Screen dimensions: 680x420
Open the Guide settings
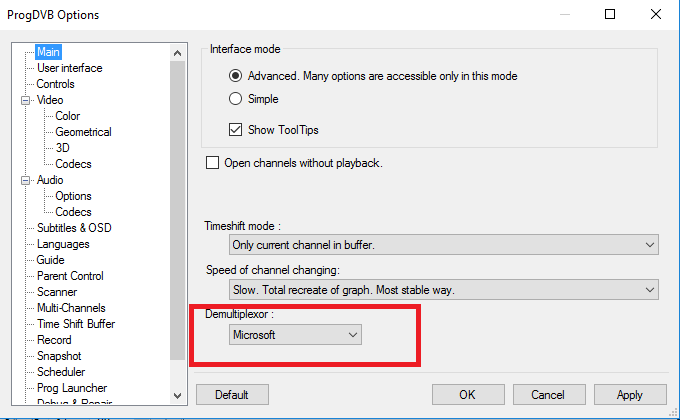click(x=50, y=260)
